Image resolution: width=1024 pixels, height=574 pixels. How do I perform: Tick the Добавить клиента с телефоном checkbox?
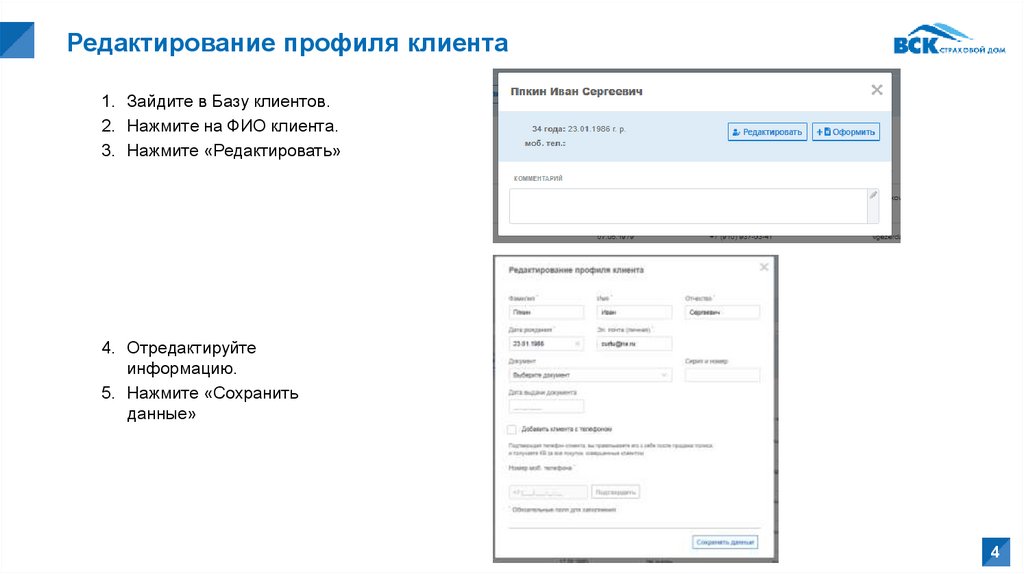512,430
